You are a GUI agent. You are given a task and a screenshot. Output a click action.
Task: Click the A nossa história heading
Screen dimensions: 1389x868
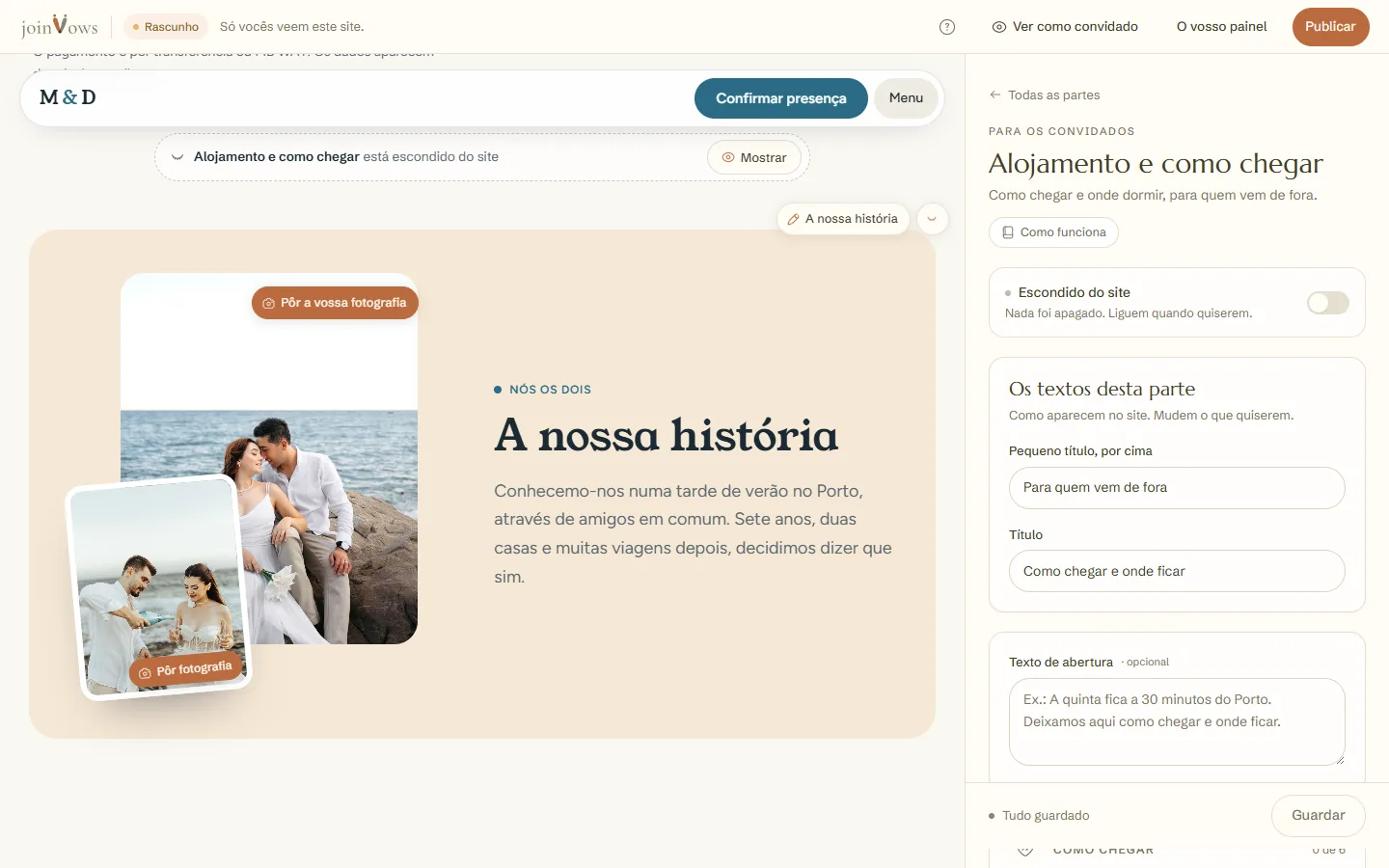pyautogui.click(x=667, y=435)
